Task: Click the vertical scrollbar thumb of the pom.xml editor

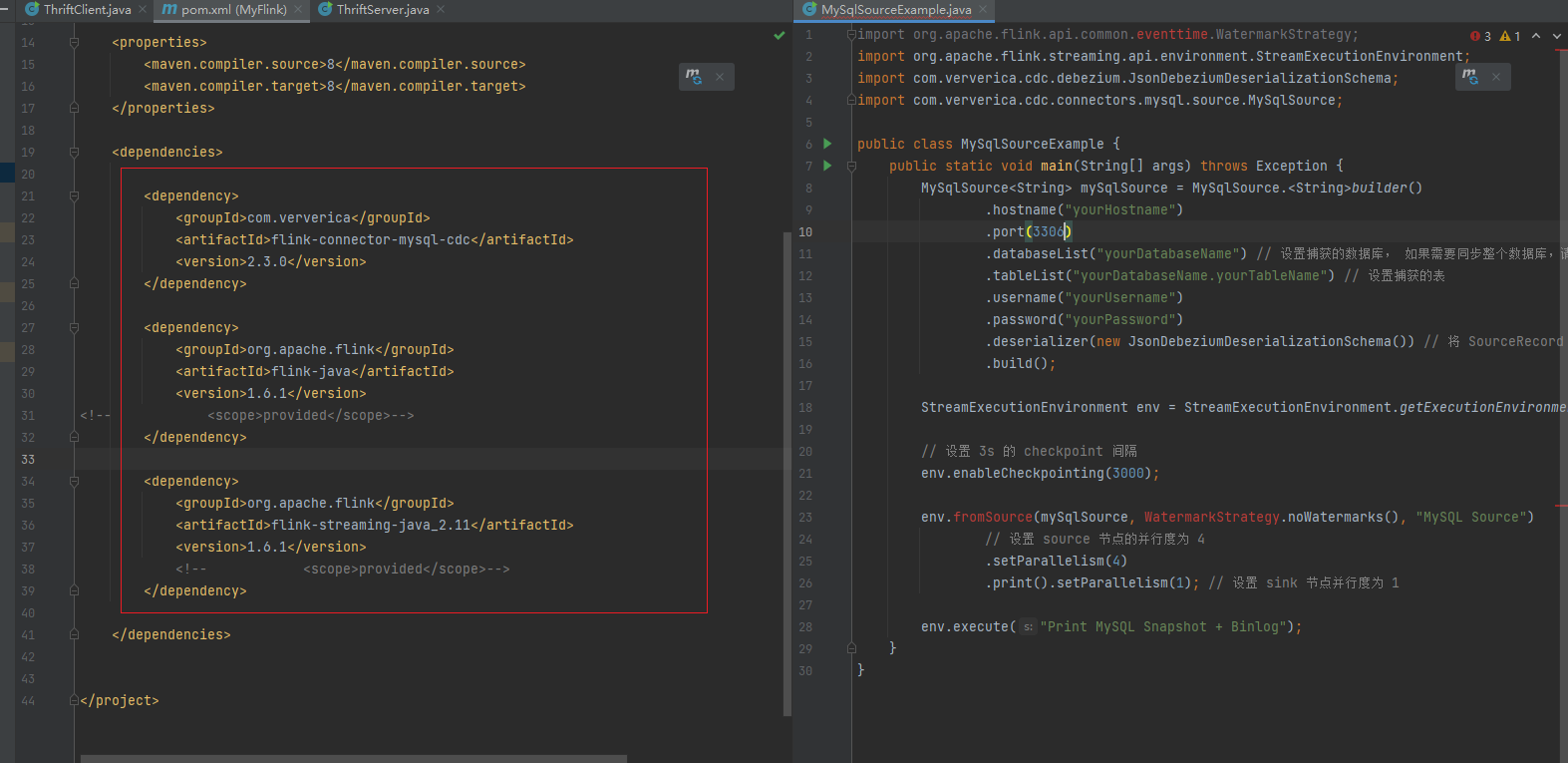Action: [x=787, y=473]
